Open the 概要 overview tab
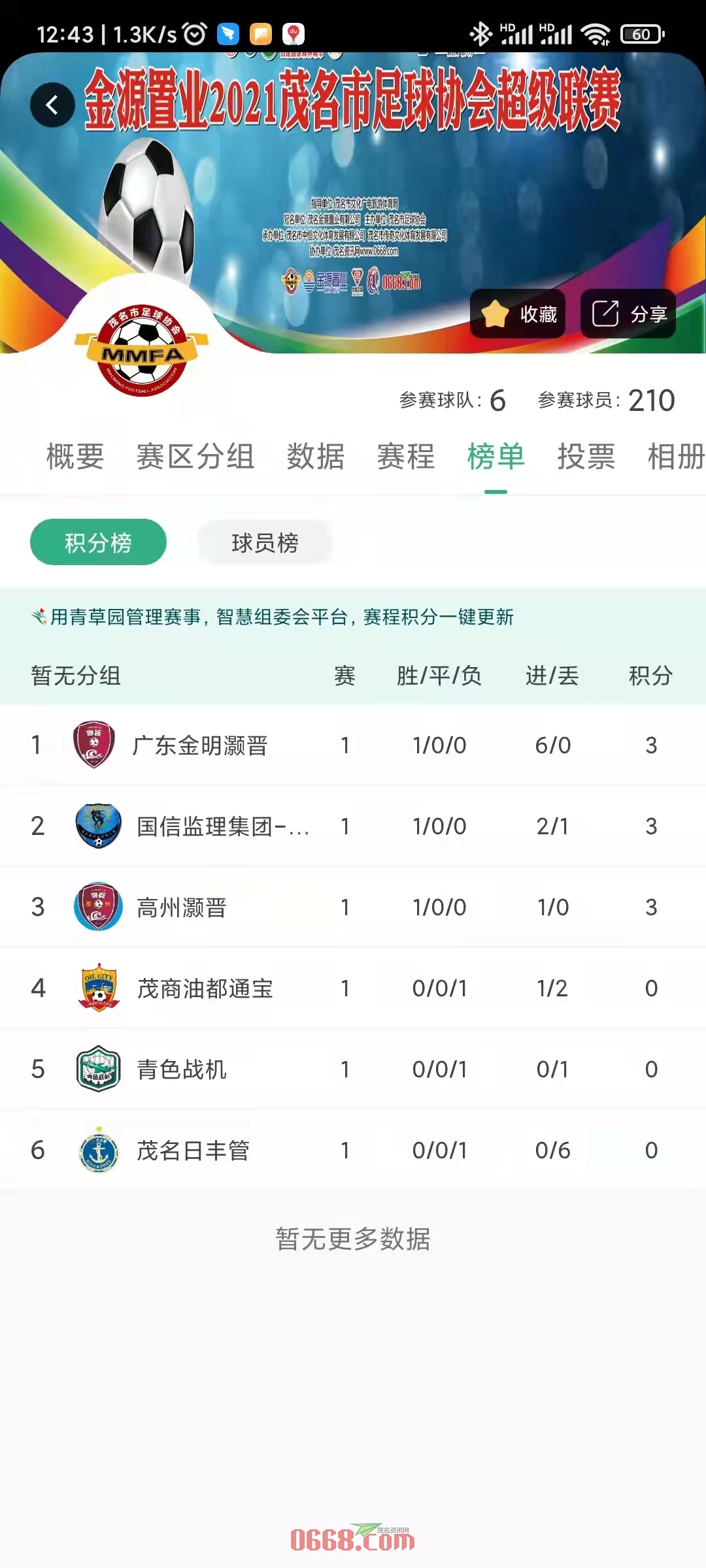This screenshot has height=1568, width=706. pyautogui.click(x=75, y=456)
